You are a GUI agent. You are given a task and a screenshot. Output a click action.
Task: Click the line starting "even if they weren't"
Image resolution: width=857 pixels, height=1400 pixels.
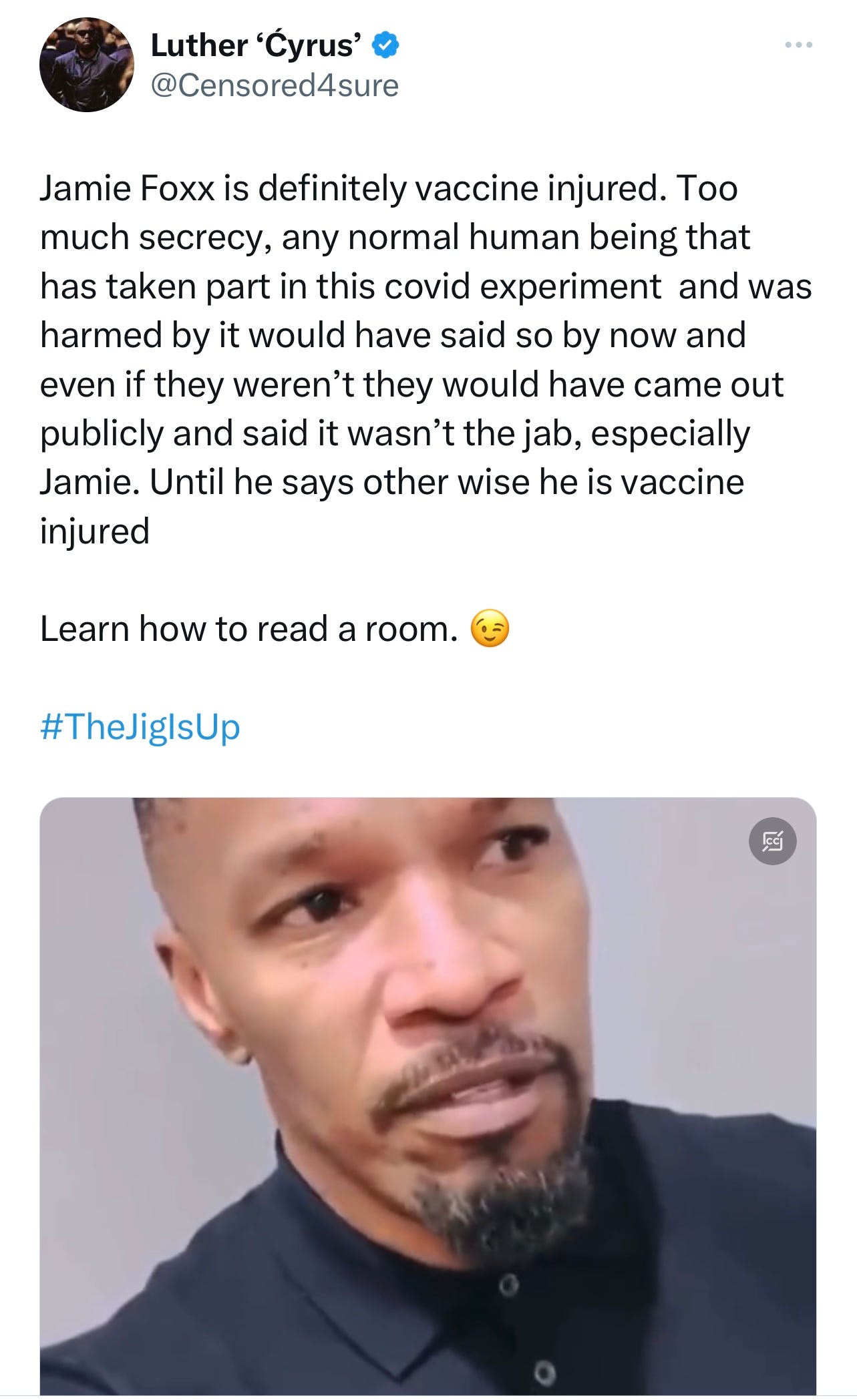pos(411,385)
